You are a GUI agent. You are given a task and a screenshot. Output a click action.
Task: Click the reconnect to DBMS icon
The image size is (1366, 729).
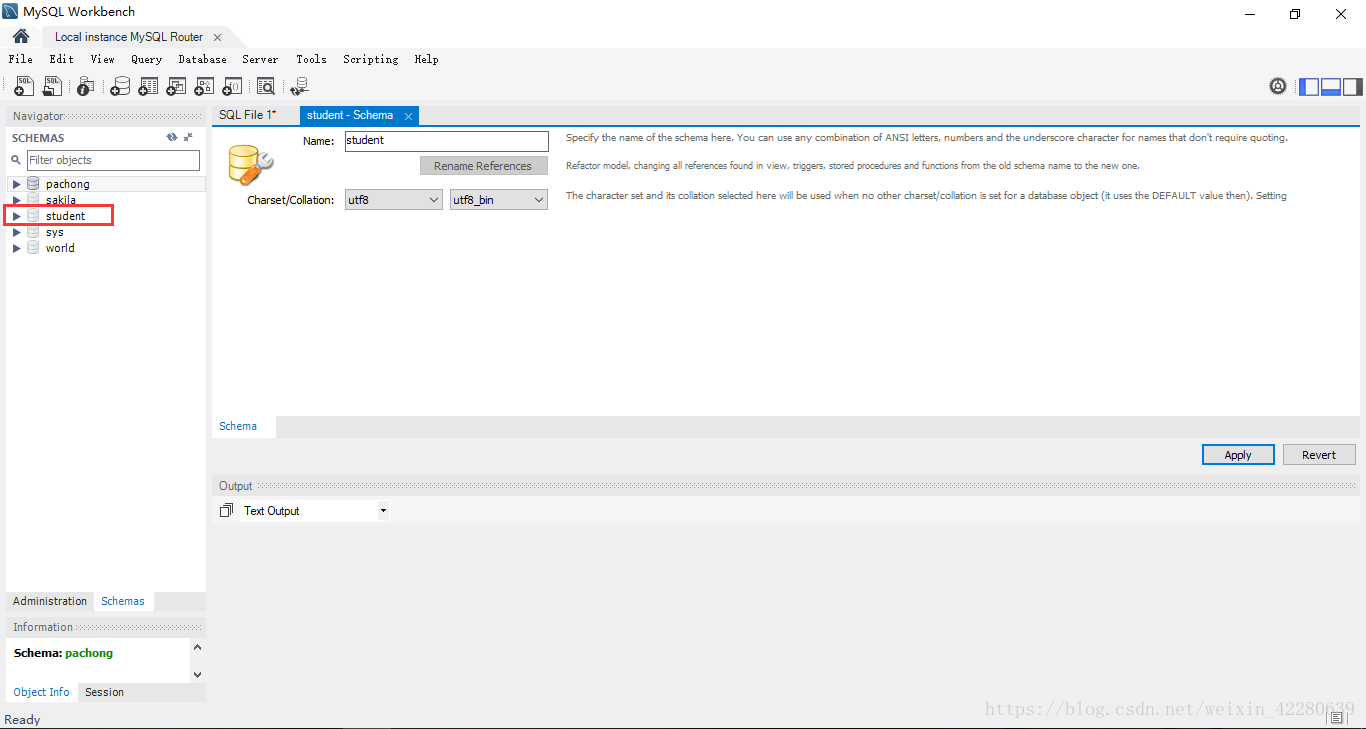[x=299, y=86]
